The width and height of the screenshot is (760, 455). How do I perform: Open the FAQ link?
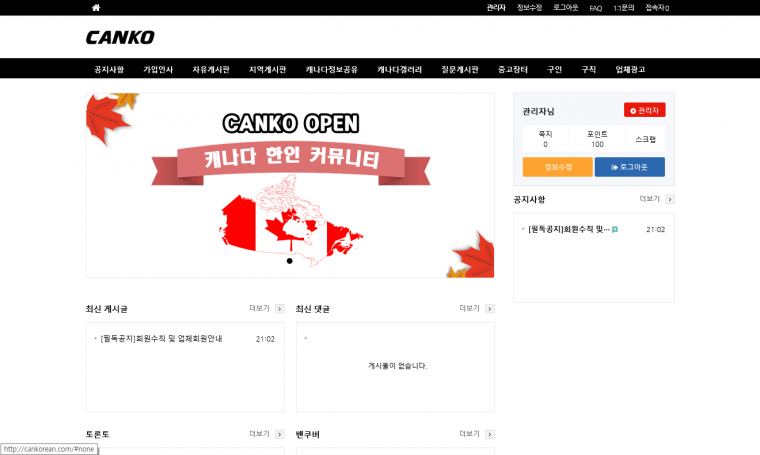pos(596,8)
